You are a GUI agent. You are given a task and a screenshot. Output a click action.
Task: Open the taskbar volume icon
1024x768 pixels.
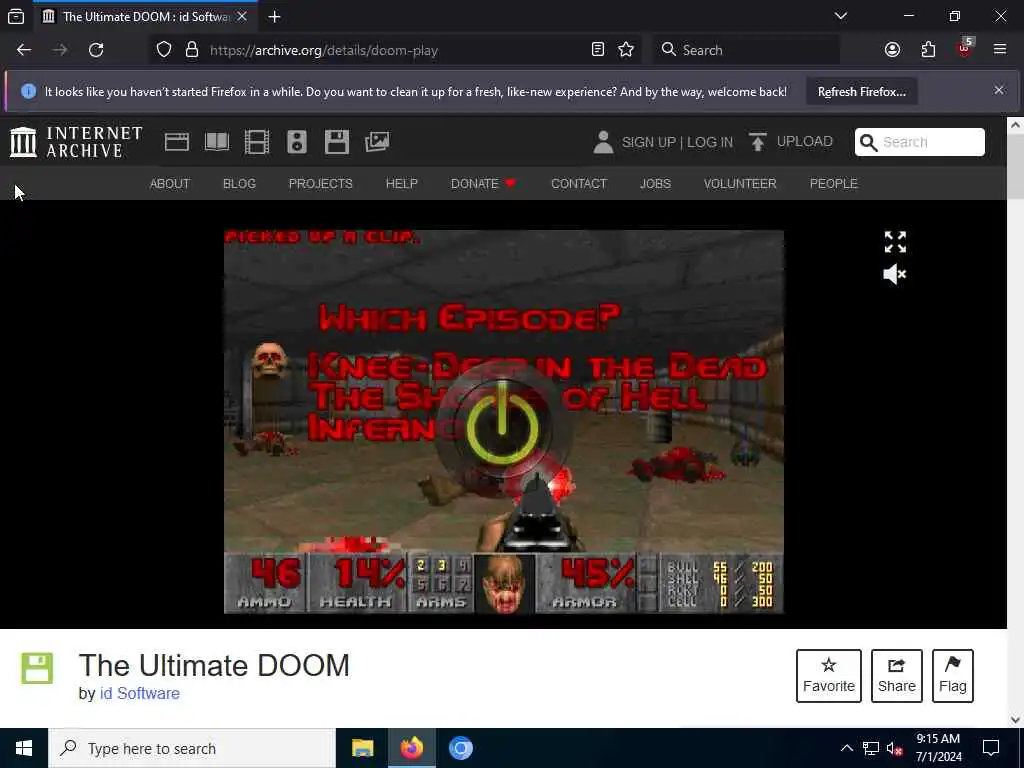pos(895,749)
